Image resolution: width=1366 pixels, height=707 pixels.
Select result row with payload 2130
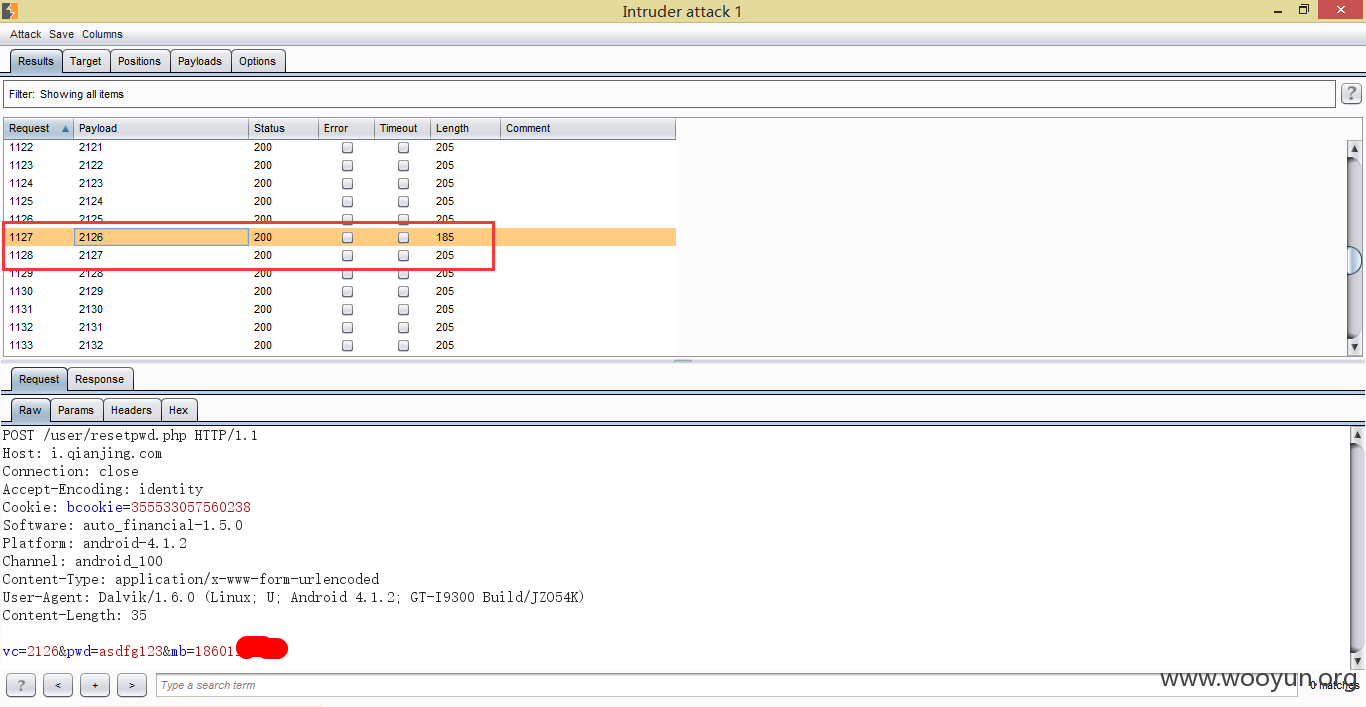tap(339, 309)
